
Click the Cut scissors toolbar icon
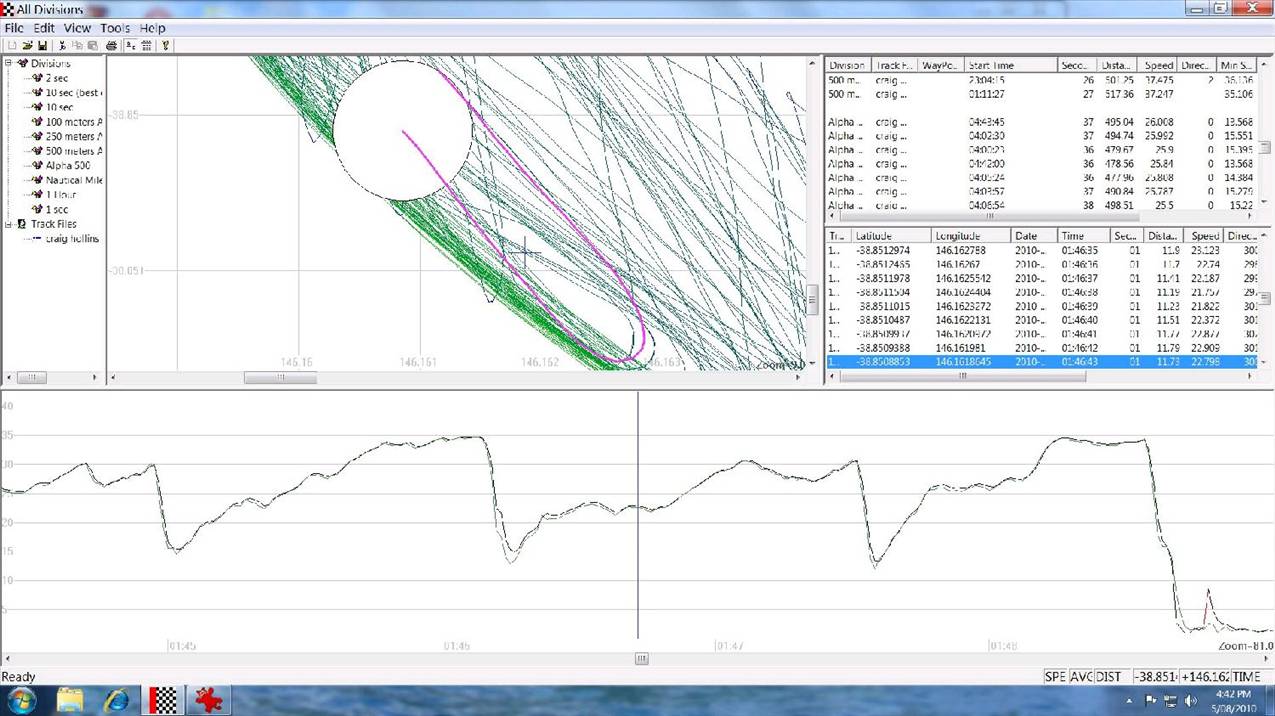click(x=63, y=45)
